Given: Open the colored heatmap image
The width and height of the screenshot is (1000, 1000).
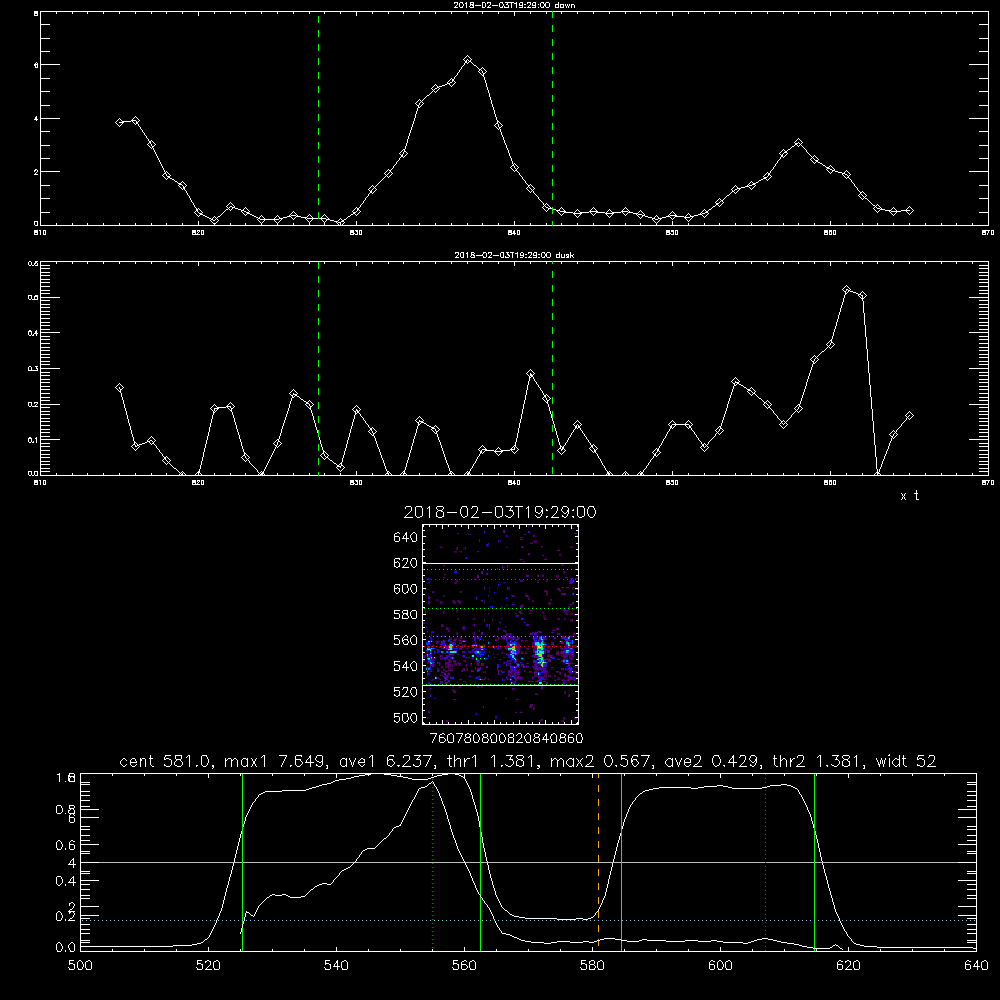Looking at the screenshot, I should (x=501, y=624).
